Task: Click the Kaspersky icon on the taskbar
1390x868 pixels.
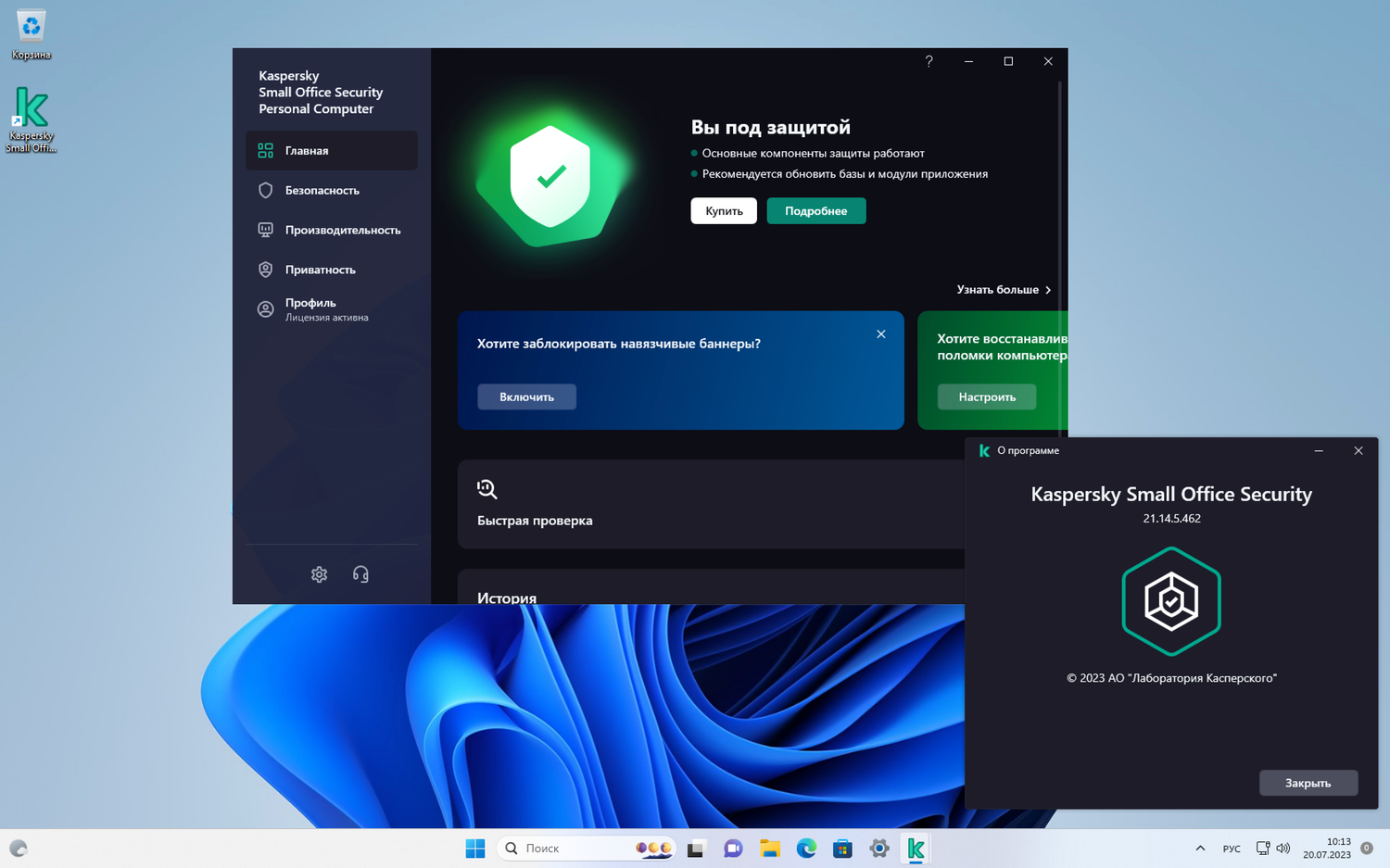Action: [916, 849]
